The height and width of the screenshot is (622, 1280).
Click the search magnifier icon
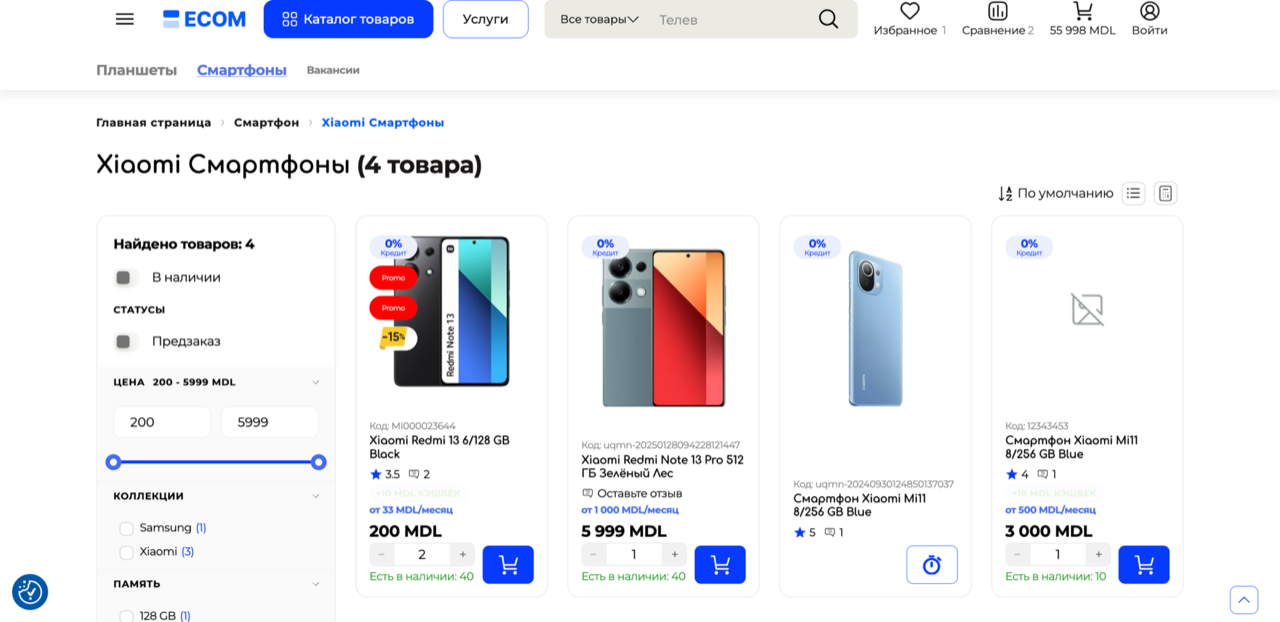click(828, 19)
